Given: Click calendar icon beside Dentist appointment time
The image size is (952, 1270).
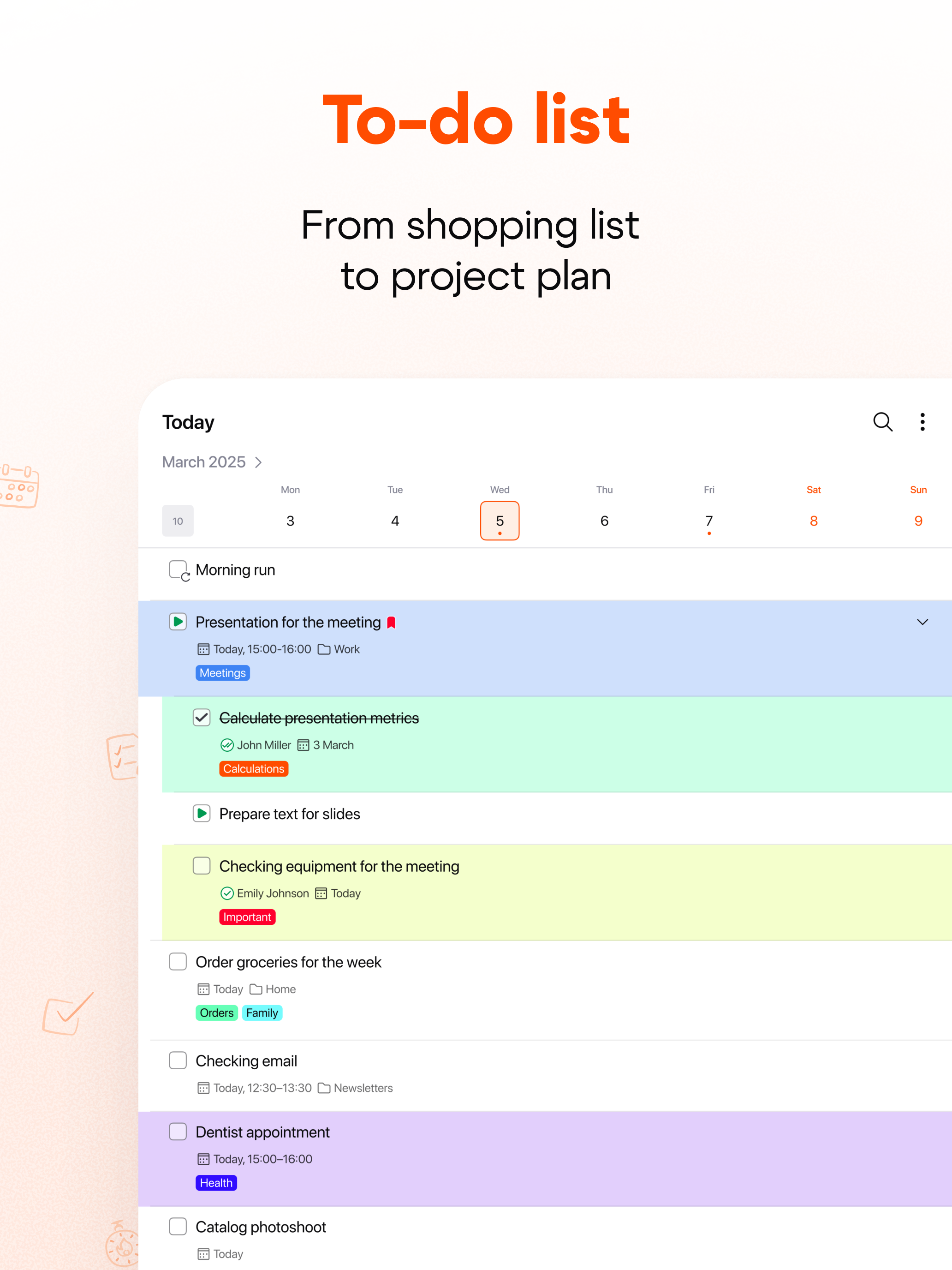Looking at the screenshot, I should coord(203,1159).
